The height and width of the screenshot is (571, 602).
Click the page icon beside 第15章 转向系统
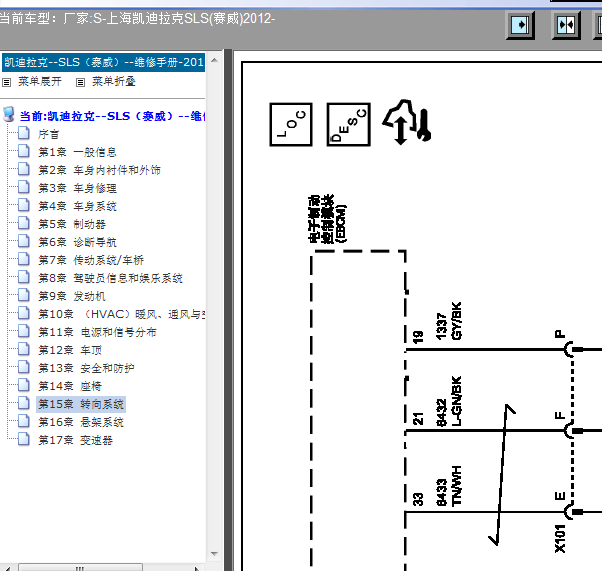24,403
